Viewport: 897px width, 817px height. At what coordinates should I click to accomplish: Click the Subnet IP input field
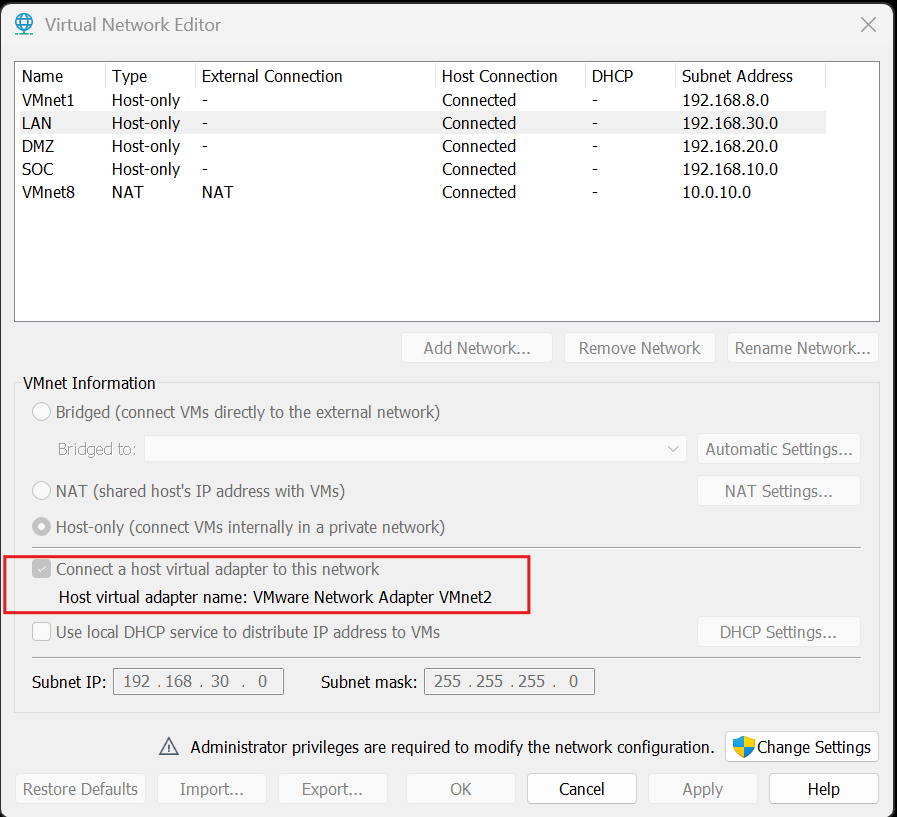click(x=197, y=682)
